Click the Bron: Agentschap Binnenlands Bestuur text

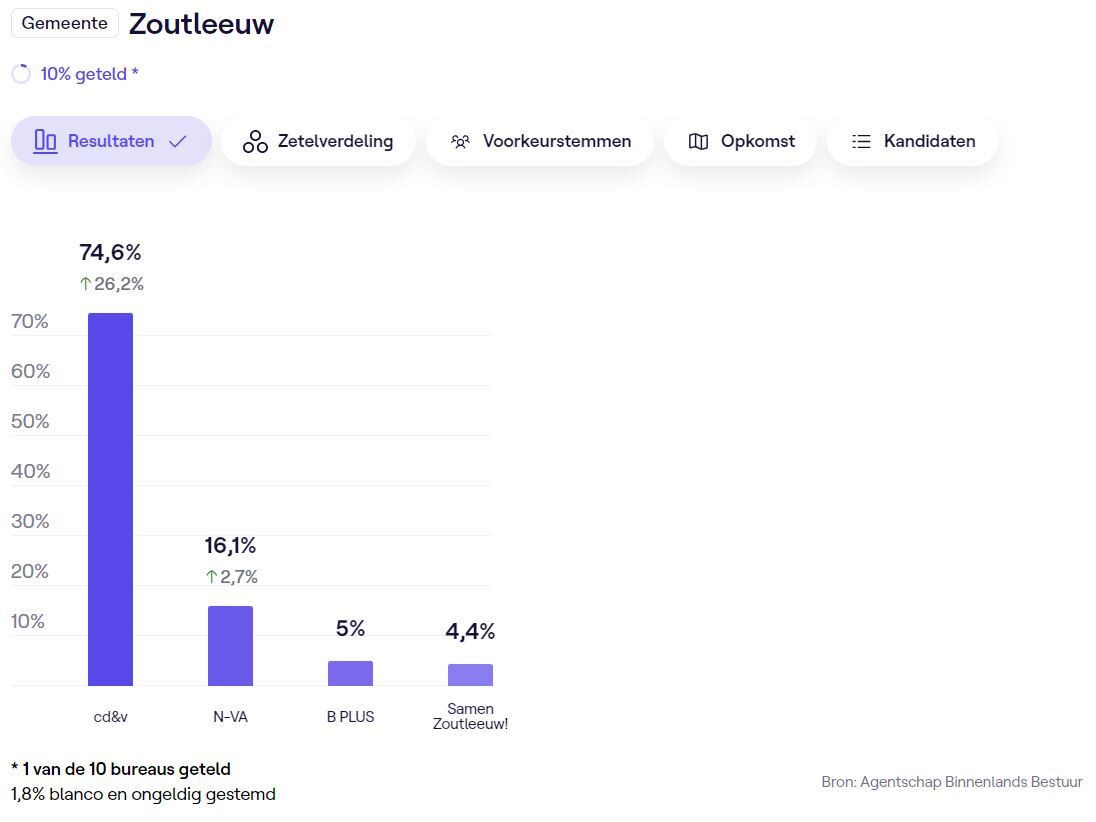pyautogui.click(x=951, y=782)
